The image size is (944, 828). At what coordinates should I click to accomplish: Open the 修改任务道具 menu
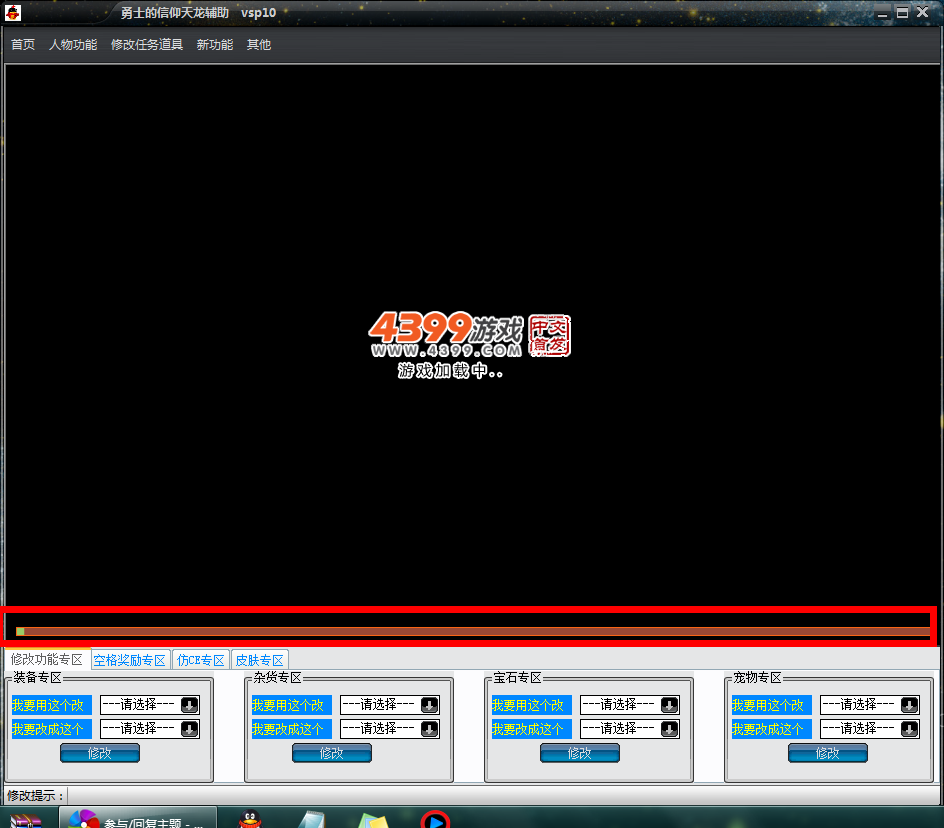point(147,45)
